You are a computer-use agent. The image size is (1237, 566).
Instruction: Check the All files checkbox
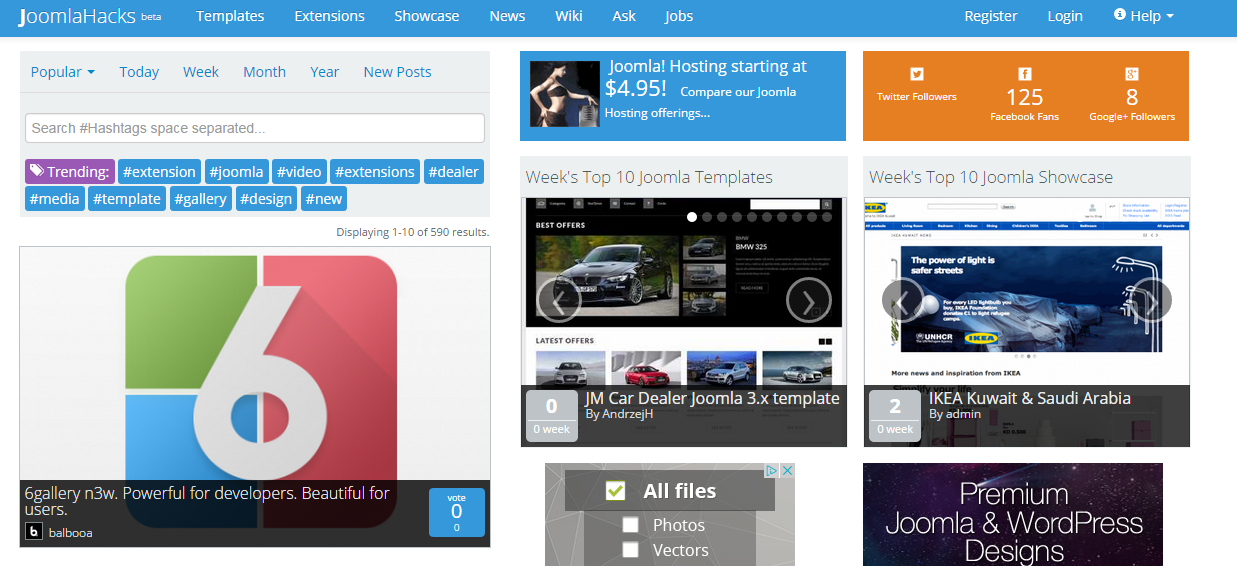(615, 491)
